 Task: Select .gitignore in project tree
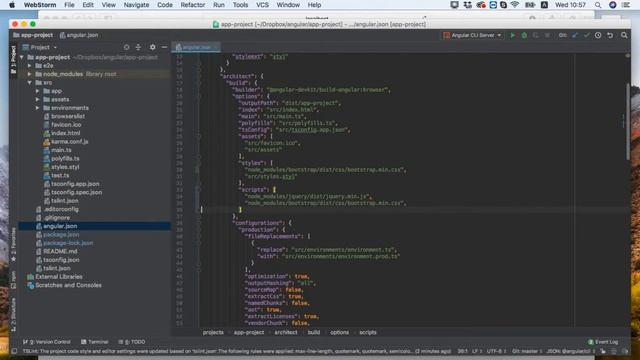coord(57,218)
